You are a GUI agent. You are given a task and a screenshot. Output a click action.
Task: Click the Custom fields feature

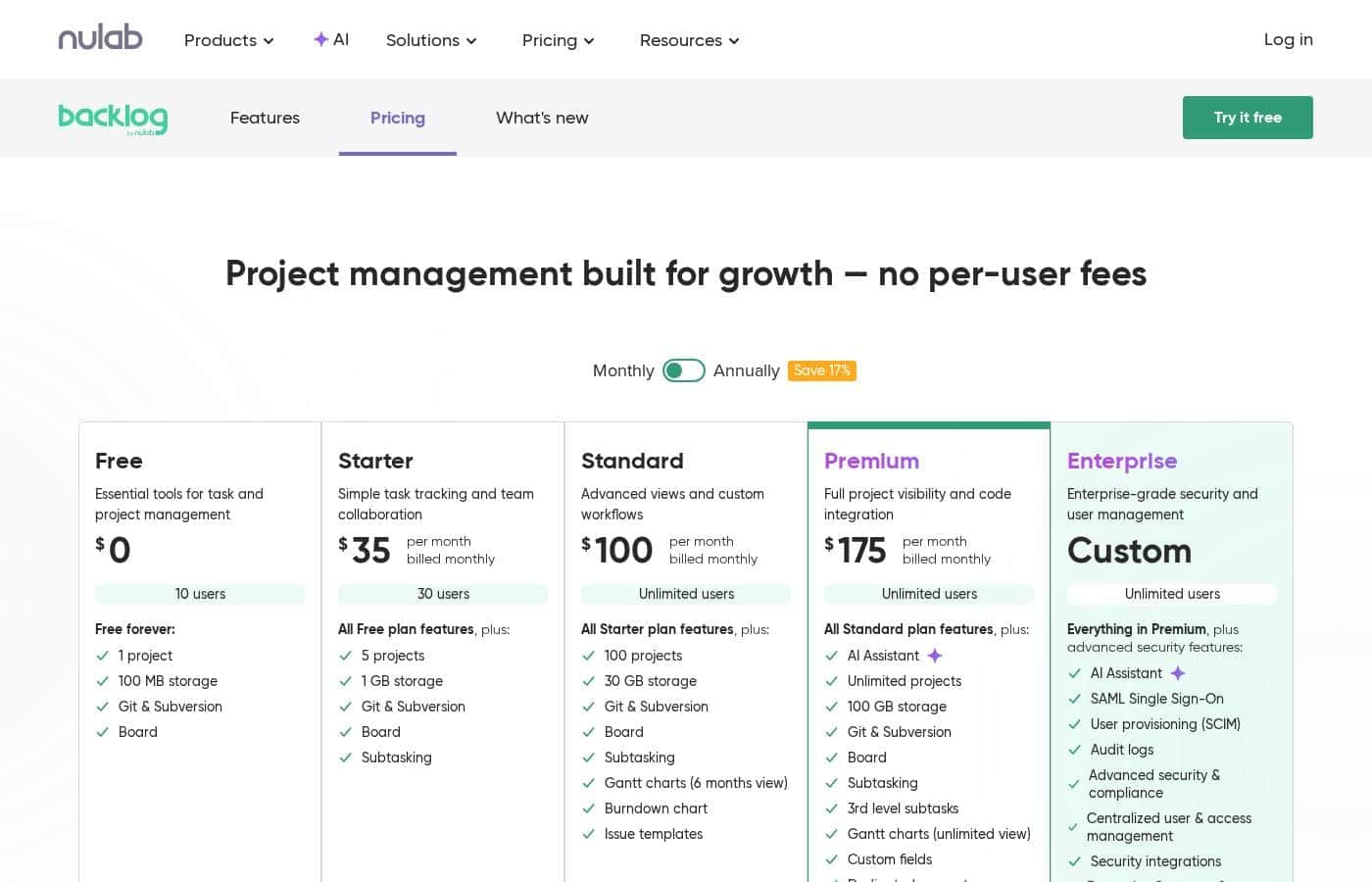tap(890, 859)
